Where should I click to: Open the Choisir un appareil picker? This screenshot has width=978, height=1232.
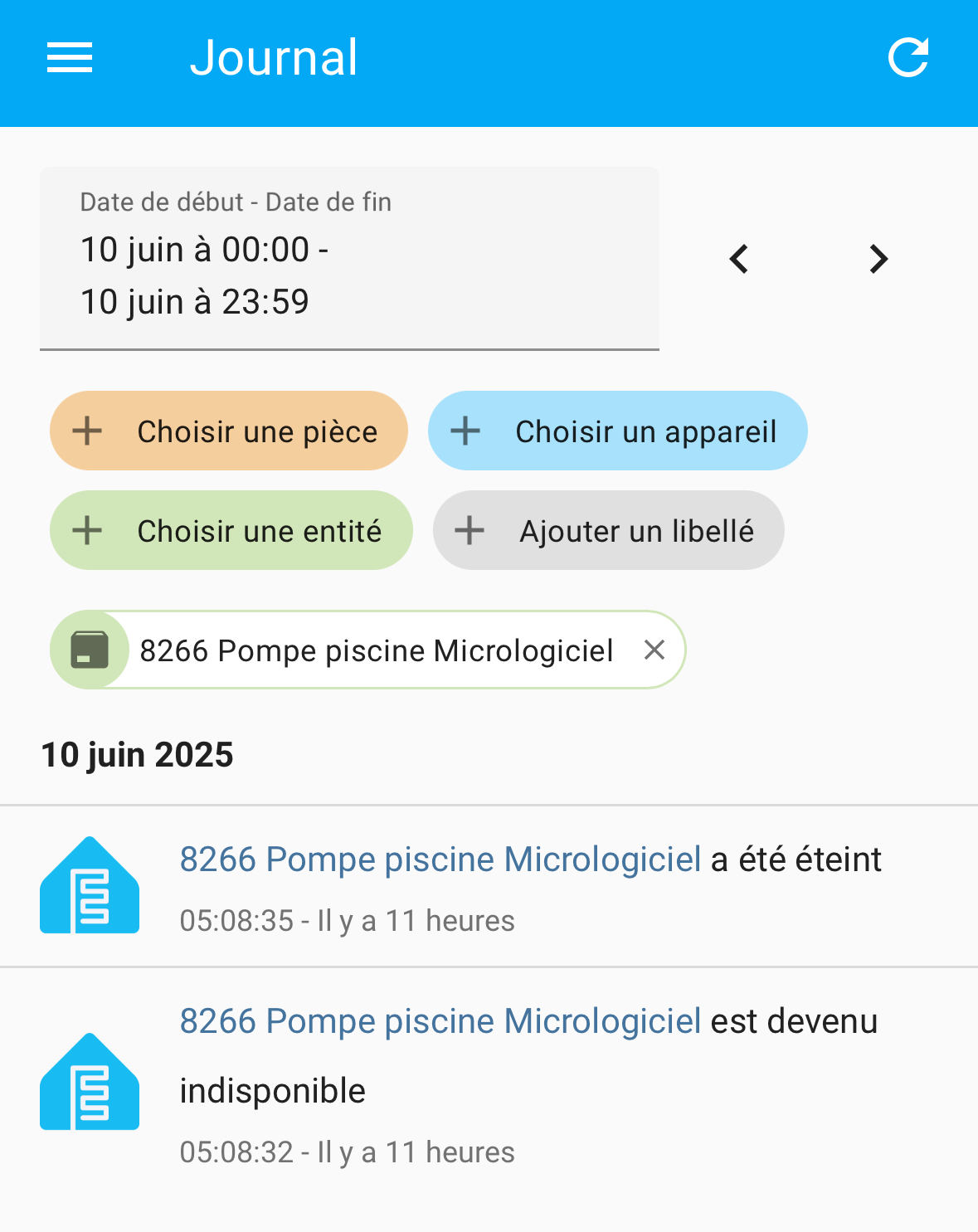pos(618,431)
